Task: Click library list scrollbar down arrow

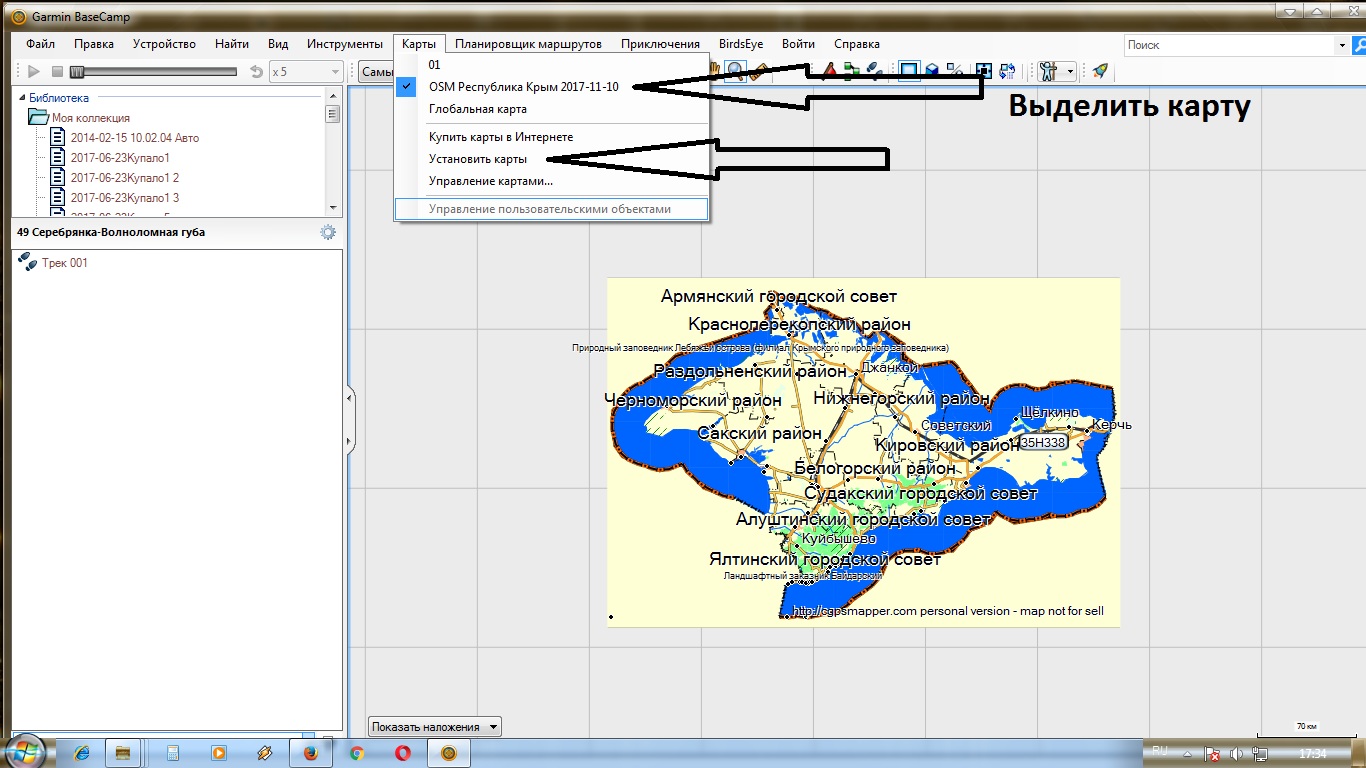Action: pos(333,207)
